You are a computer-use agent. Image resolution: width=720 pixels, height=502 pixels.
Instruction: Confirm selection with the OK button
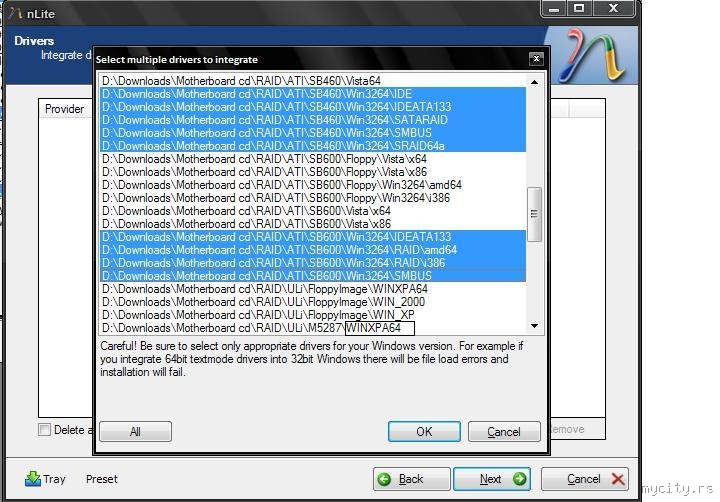(424, 431)
